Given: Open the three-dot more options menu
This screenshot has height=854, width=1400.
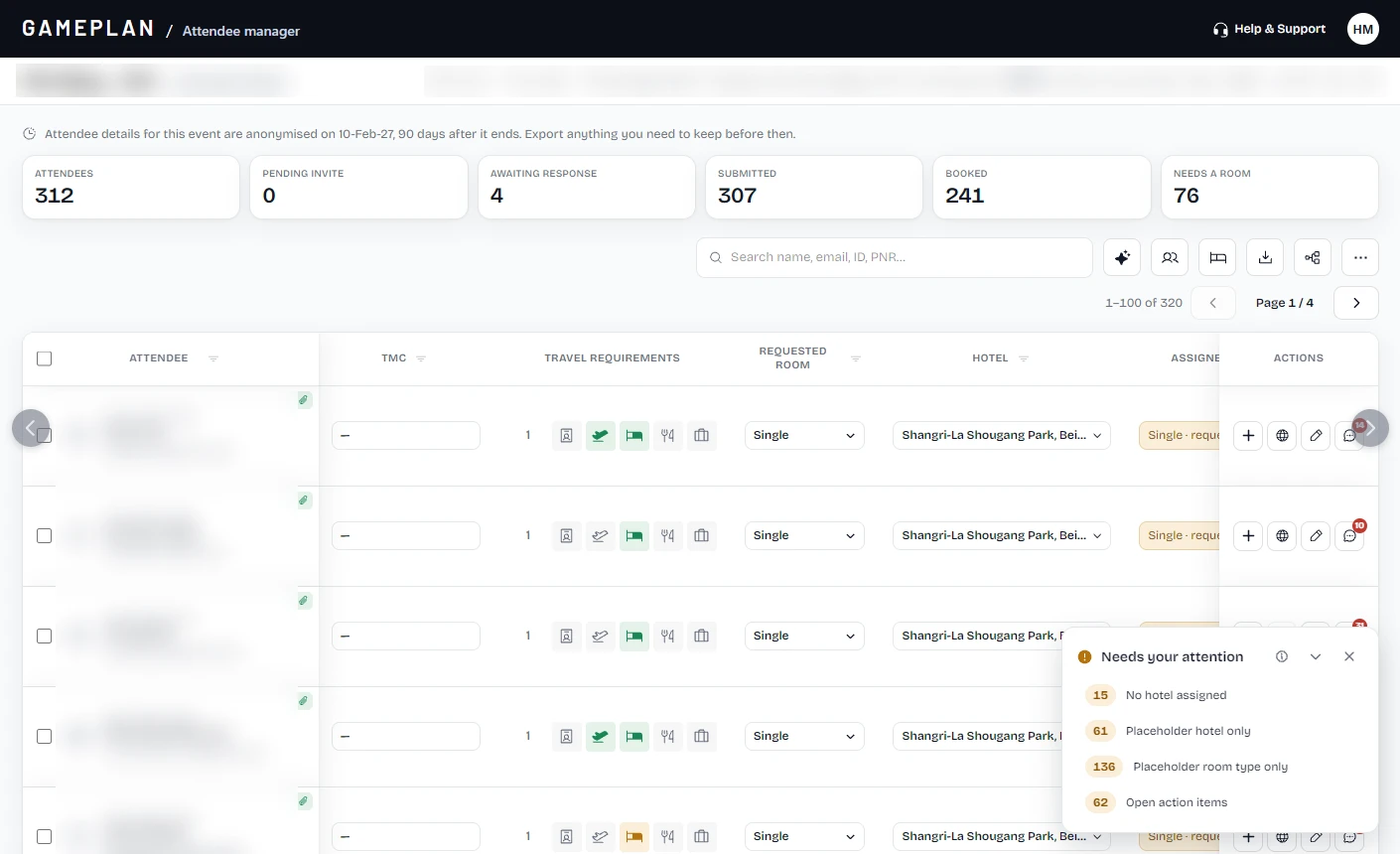Looking at the screenshot, I should [1360, 258].
